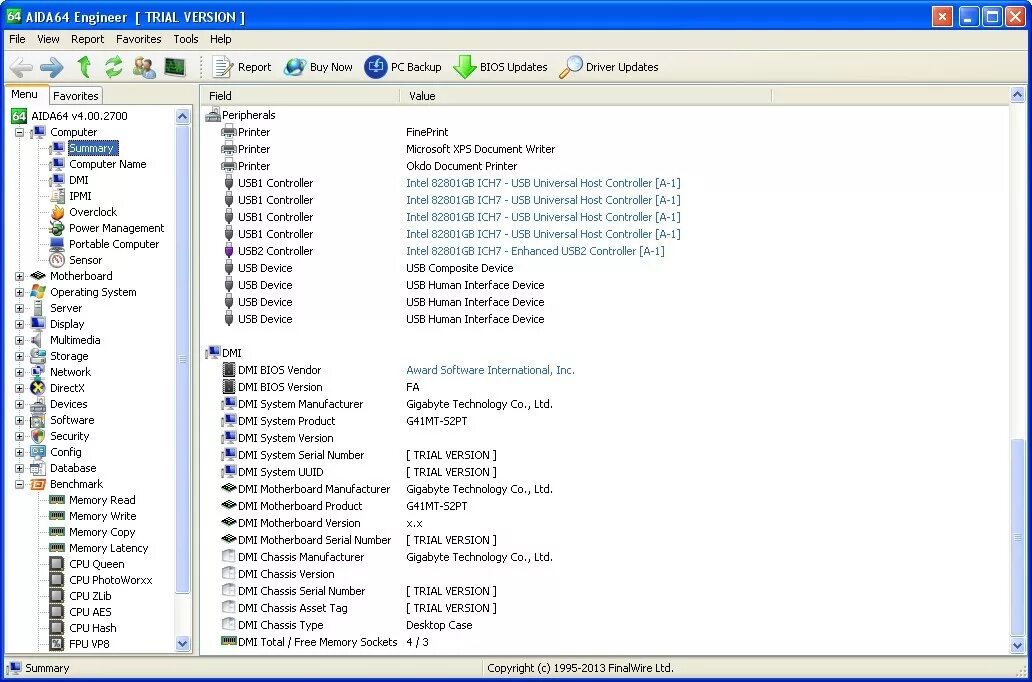Open the View menu

point(48,39)
